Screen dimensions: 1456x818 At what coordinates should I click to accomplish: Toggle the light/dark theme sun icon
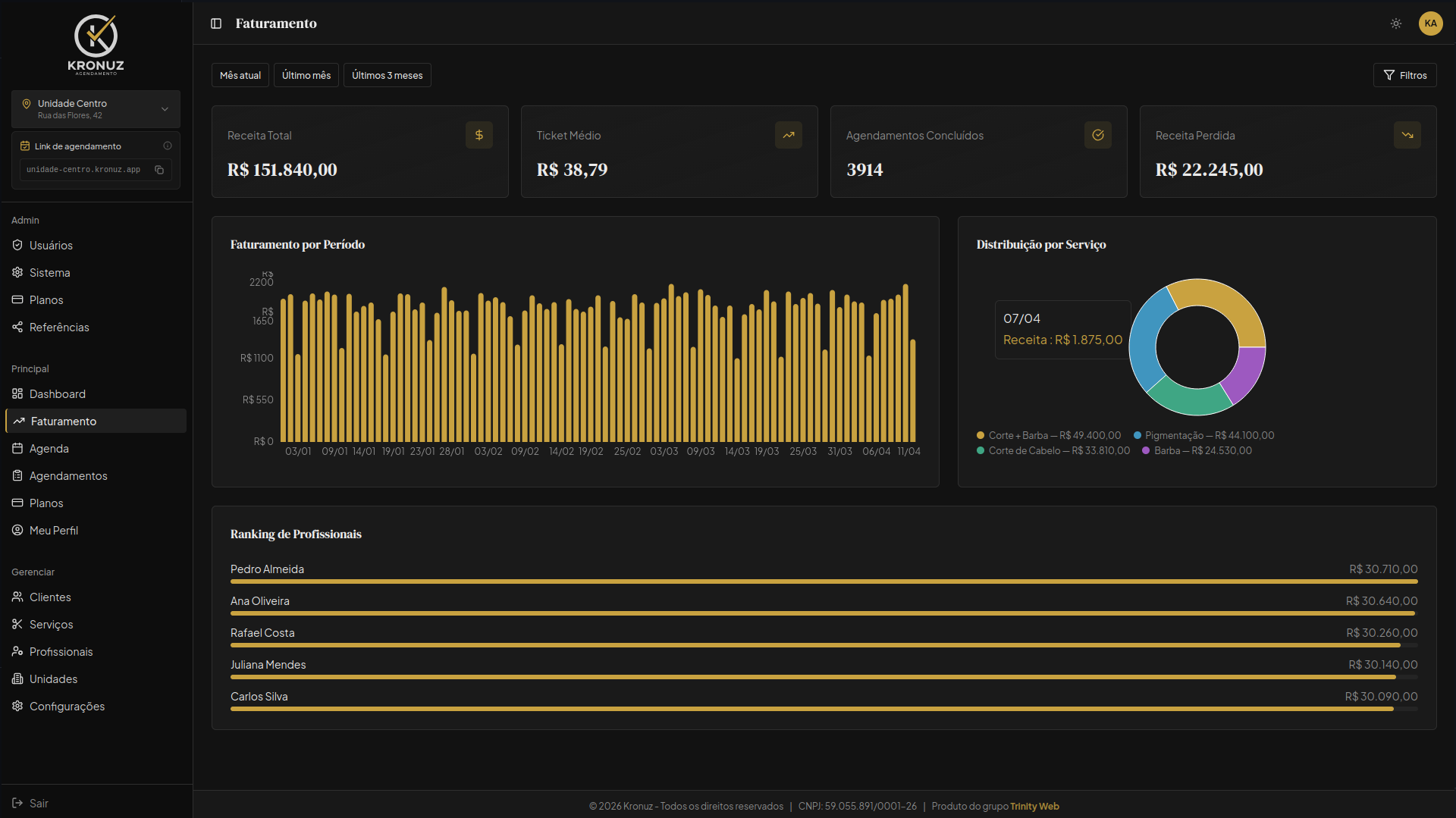coord(1395,24)
